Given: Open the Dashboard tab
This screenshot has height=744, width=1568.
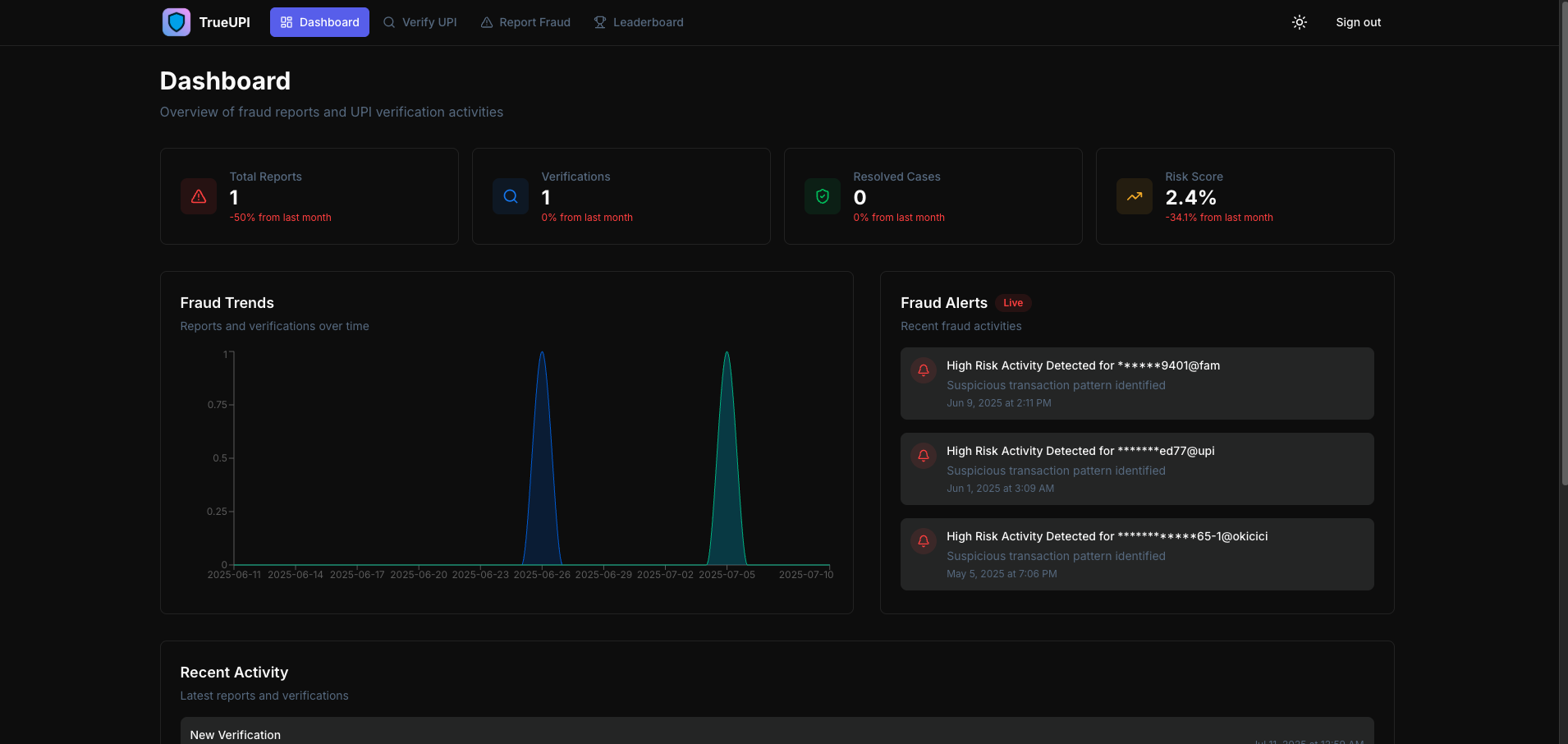Looking at the screenshot, I should point(319,22).
